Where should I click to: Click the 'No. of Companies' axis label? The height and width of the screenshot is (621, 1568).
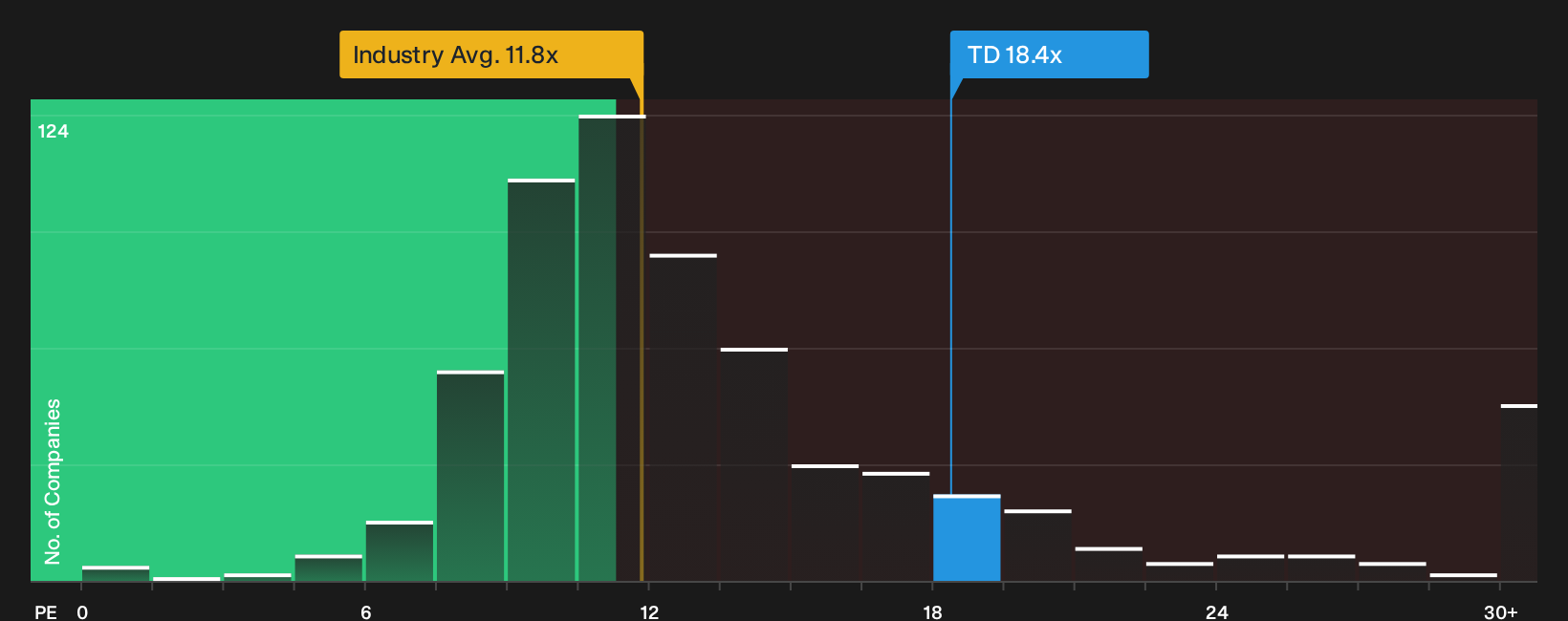click(53, 482)
